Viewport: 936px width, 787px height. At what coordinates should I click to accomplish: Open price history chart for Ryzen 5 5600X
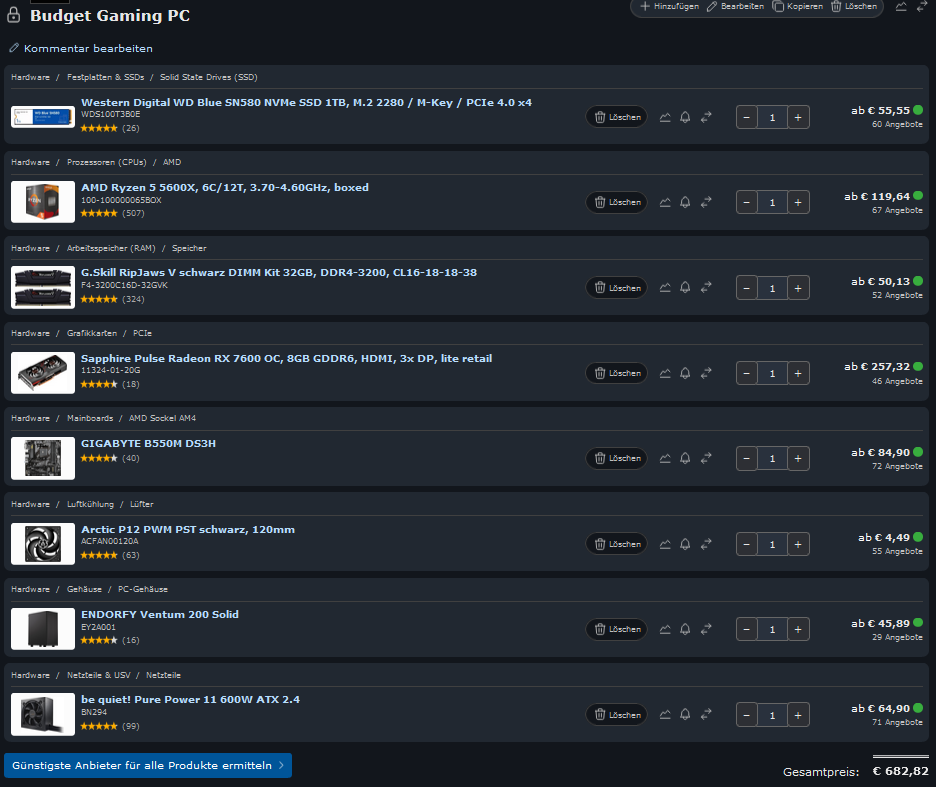pyautogui.click(x=665, y=202)
